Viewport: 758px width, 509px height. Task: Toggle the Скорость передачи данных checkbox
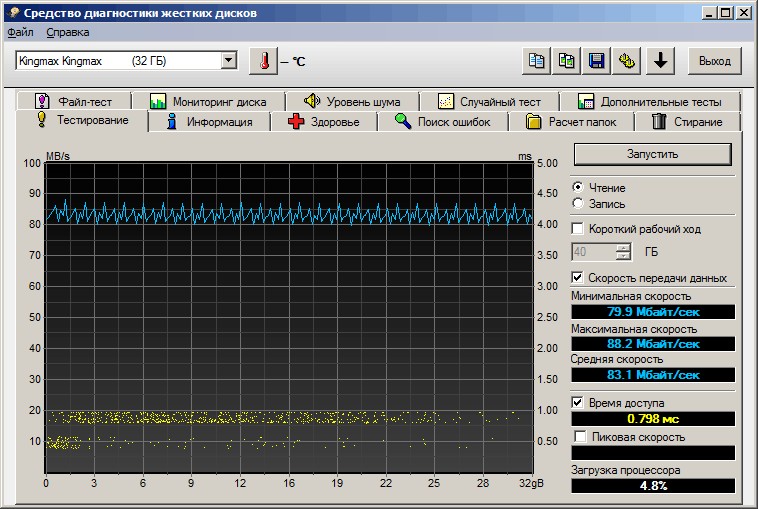coord(578,278)
